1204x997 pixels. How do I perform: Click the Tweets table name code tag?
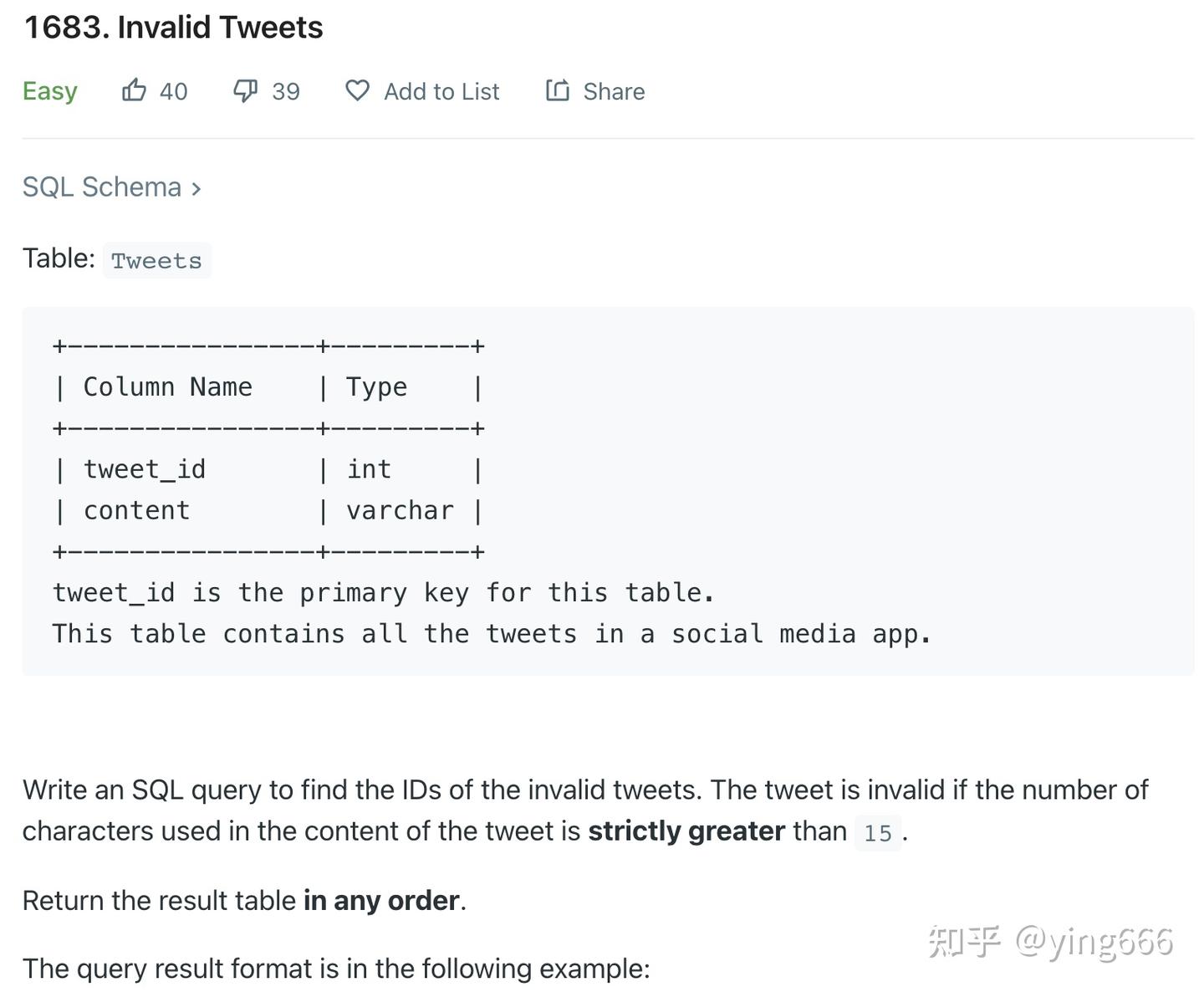pos(157,260)
